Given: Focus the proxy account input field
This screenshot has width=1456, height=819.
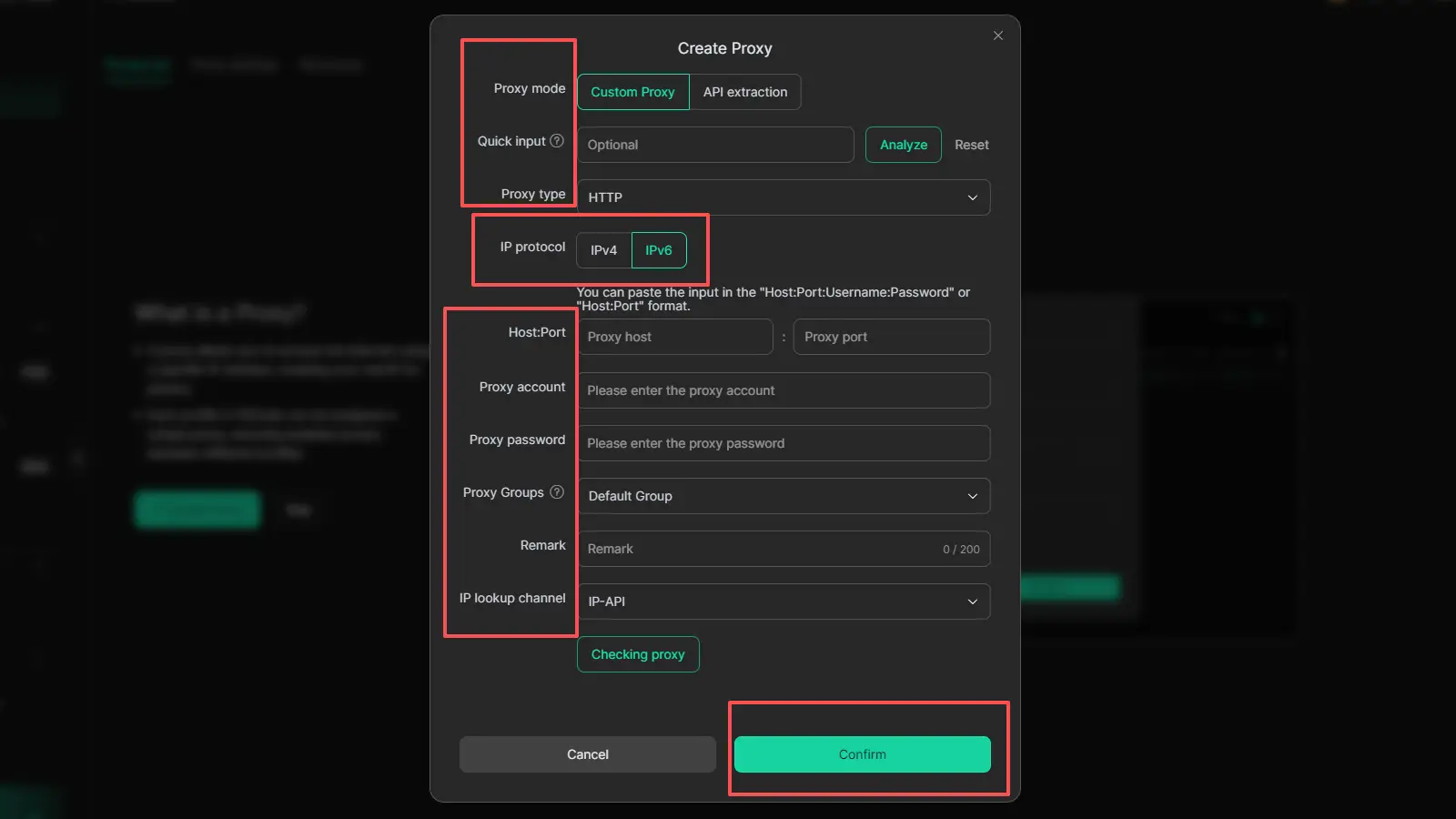Looking at the screenshot, I should pos(784,390).
